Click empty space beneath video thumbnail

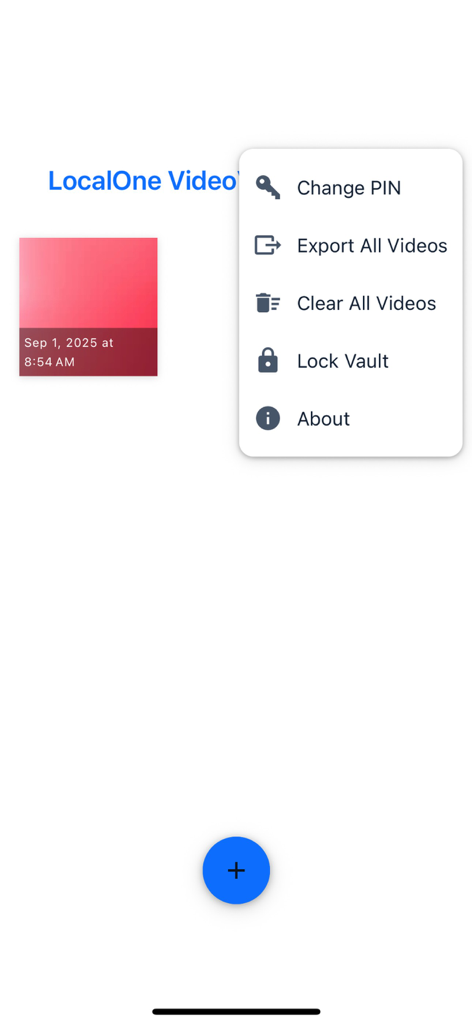coord(88,555)
